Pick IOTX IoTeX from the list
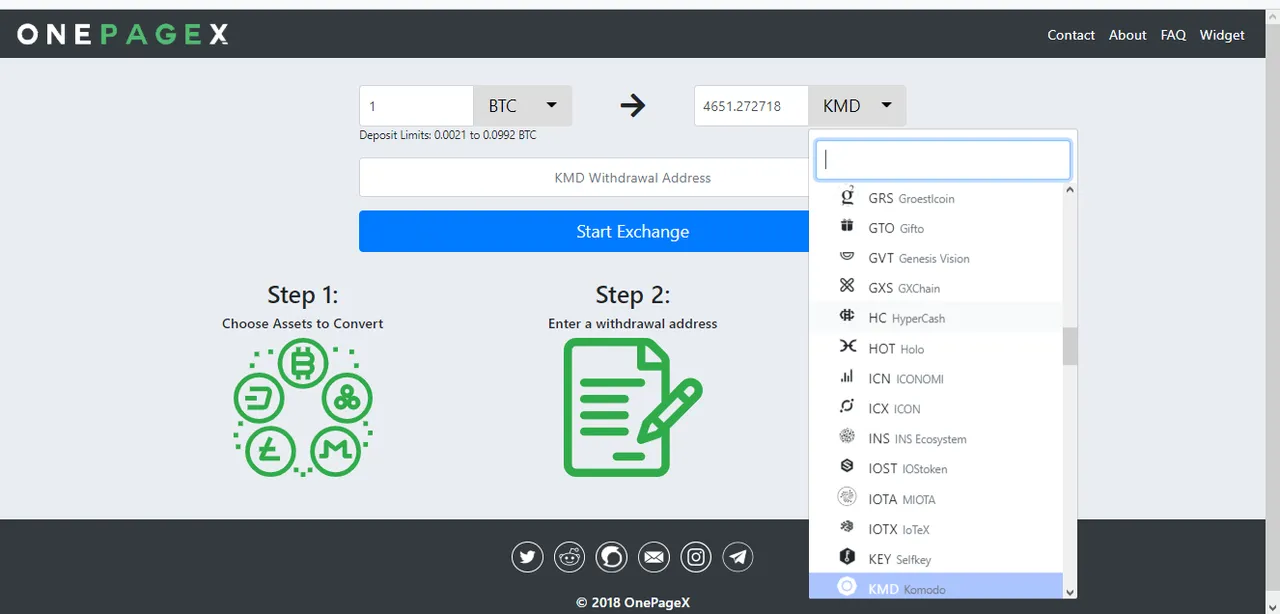 (x=935, y=528)
